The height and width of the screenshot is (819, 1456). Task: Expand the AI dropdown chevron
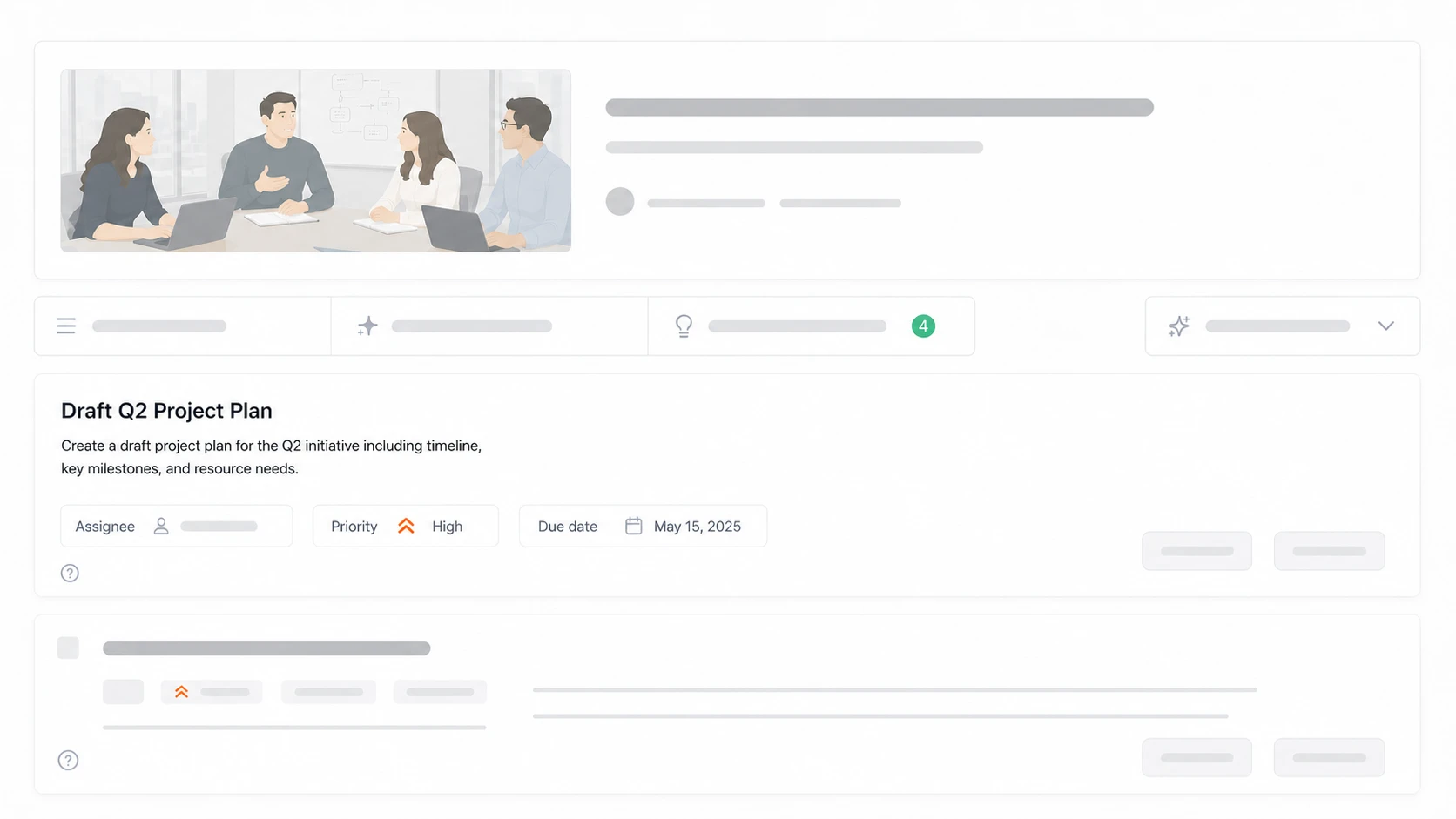click(1386, 326)
